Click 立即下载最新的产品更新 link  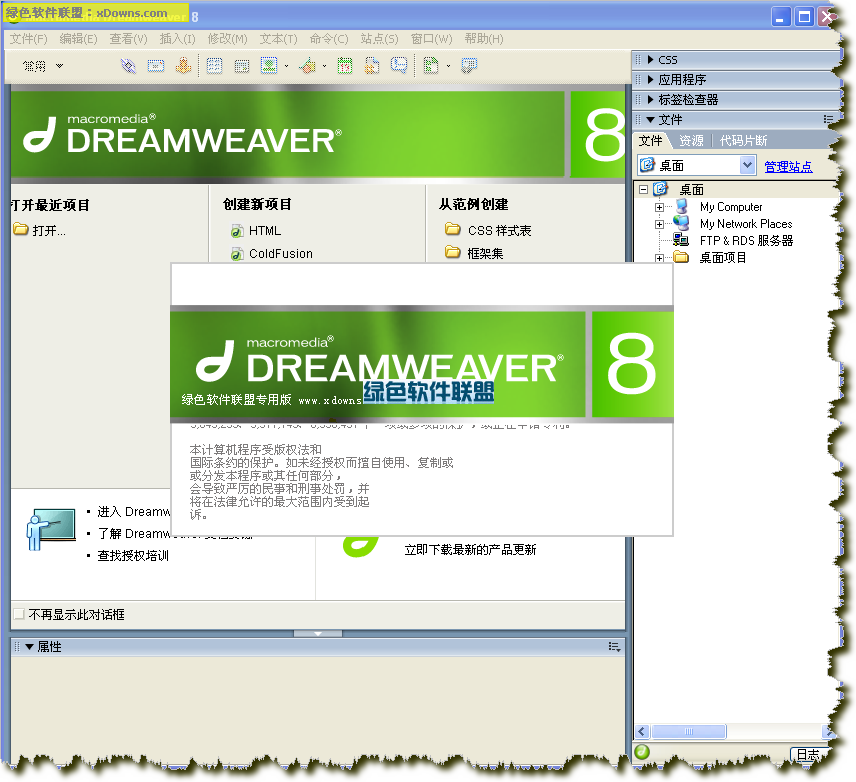pos(470,550)
